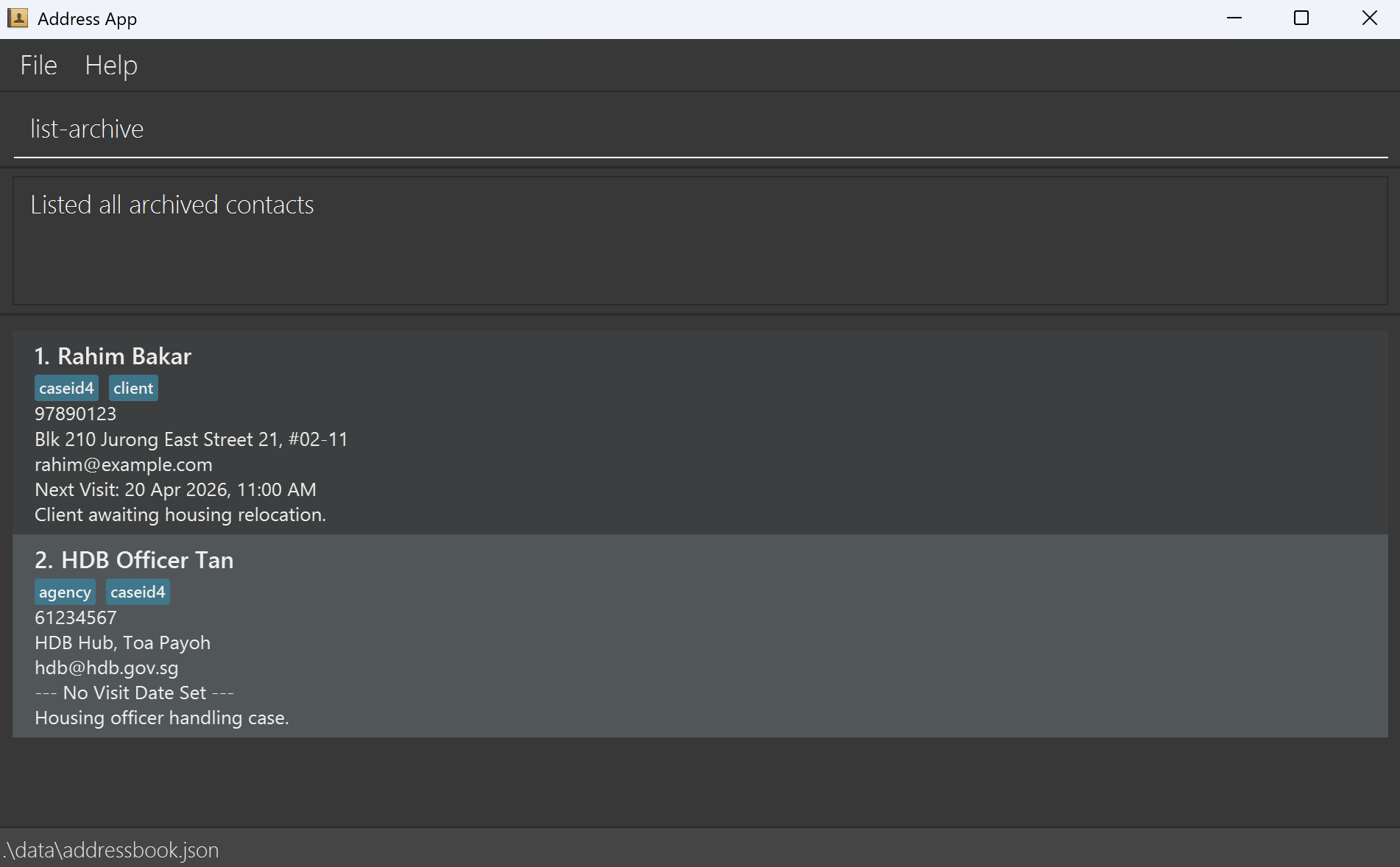Click the addressbook.json path in status bar

coord(111,851)
